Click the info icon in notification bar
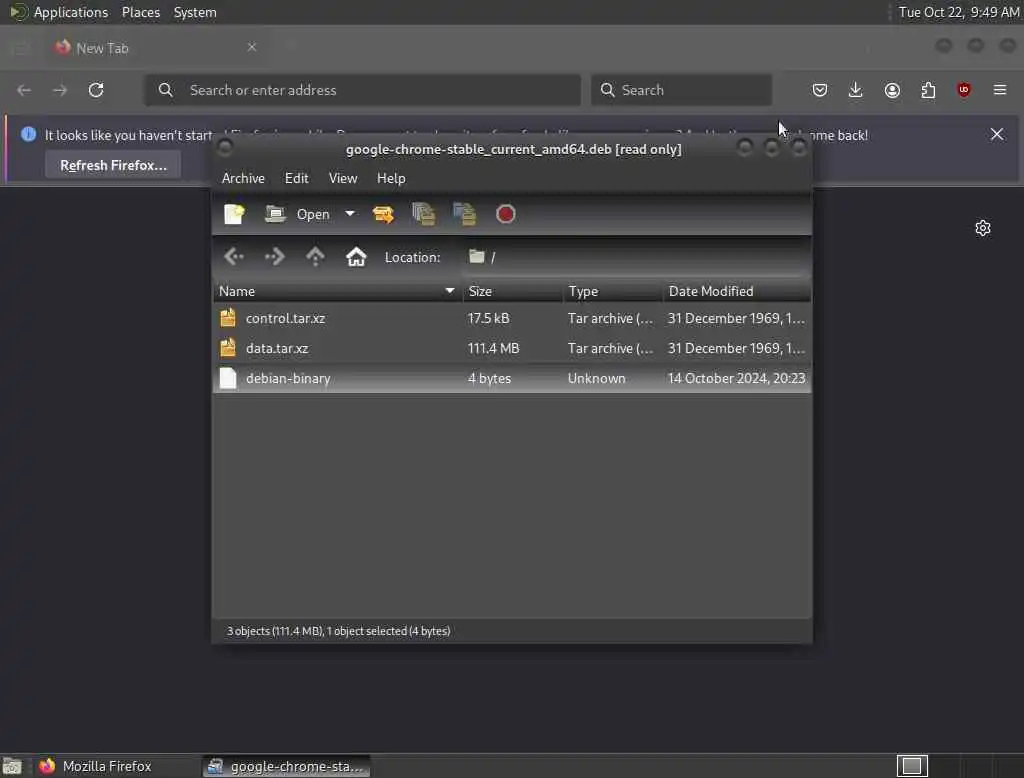The height and width of the screenshot is (778, 1024). 28,134
